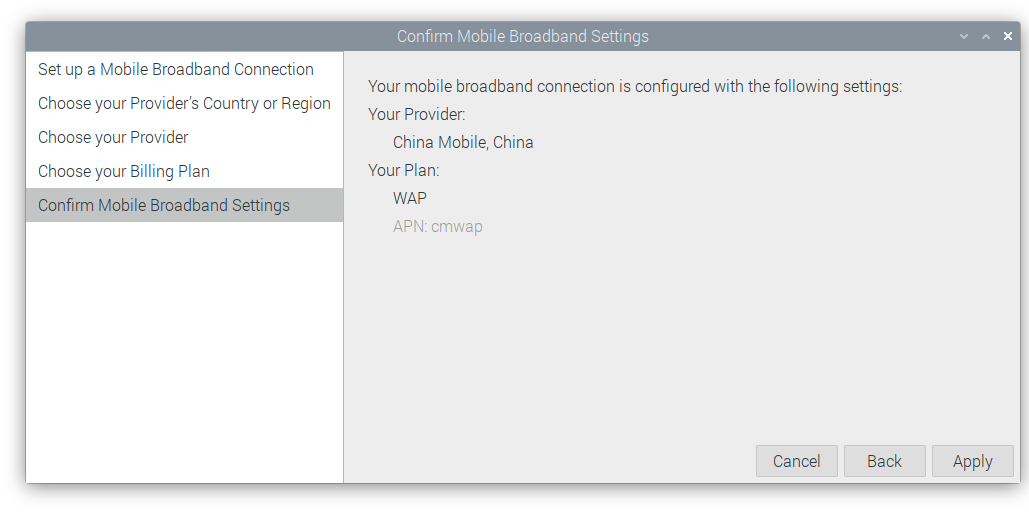Click the window title bar text

click(522, 36)
